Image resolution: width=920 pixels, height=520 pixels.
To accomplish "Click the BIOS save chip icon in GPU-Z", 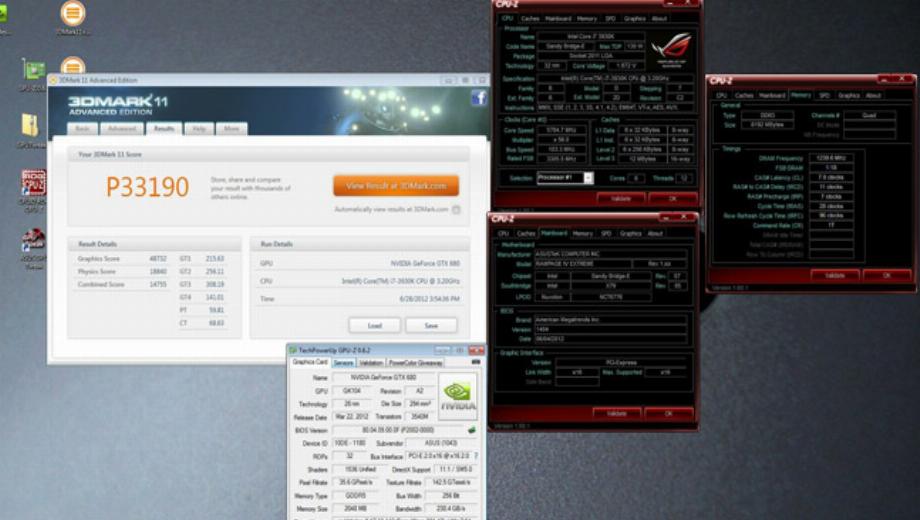I will [x=472, y=430].
